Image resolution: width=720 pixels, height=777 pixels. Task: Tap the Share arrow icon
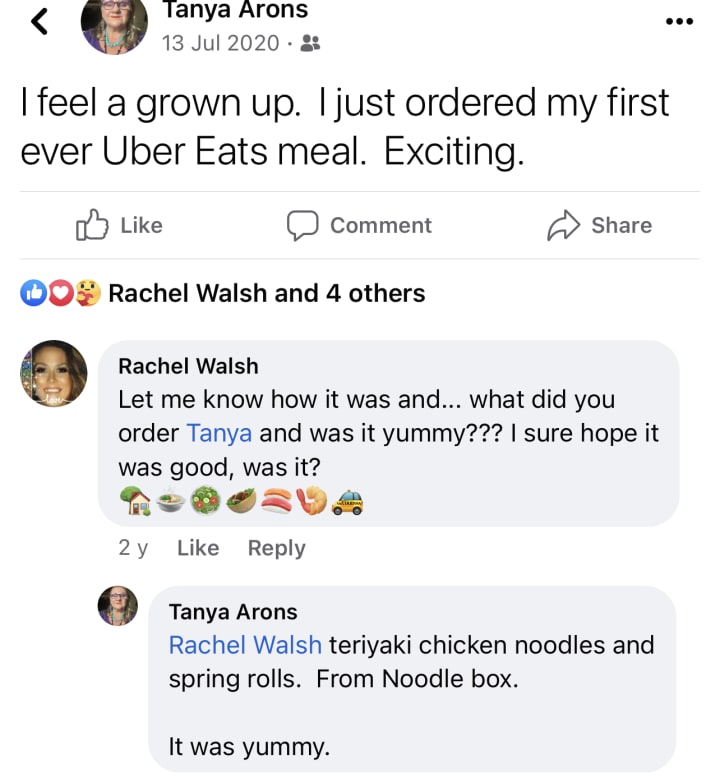563,225
